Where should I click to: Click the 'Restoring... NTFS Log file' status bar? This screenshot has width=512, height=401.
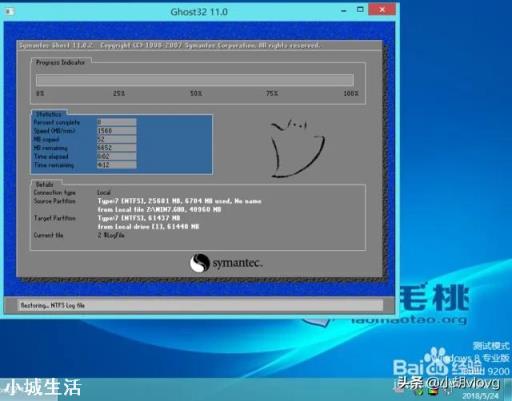pos(200,305)
